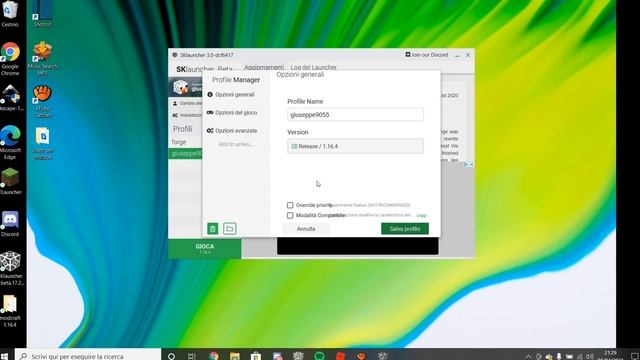Open the Version dropdown showing Release / 1.16.4
The height and width of the screenshot is (360, 640).
(355, 146)
